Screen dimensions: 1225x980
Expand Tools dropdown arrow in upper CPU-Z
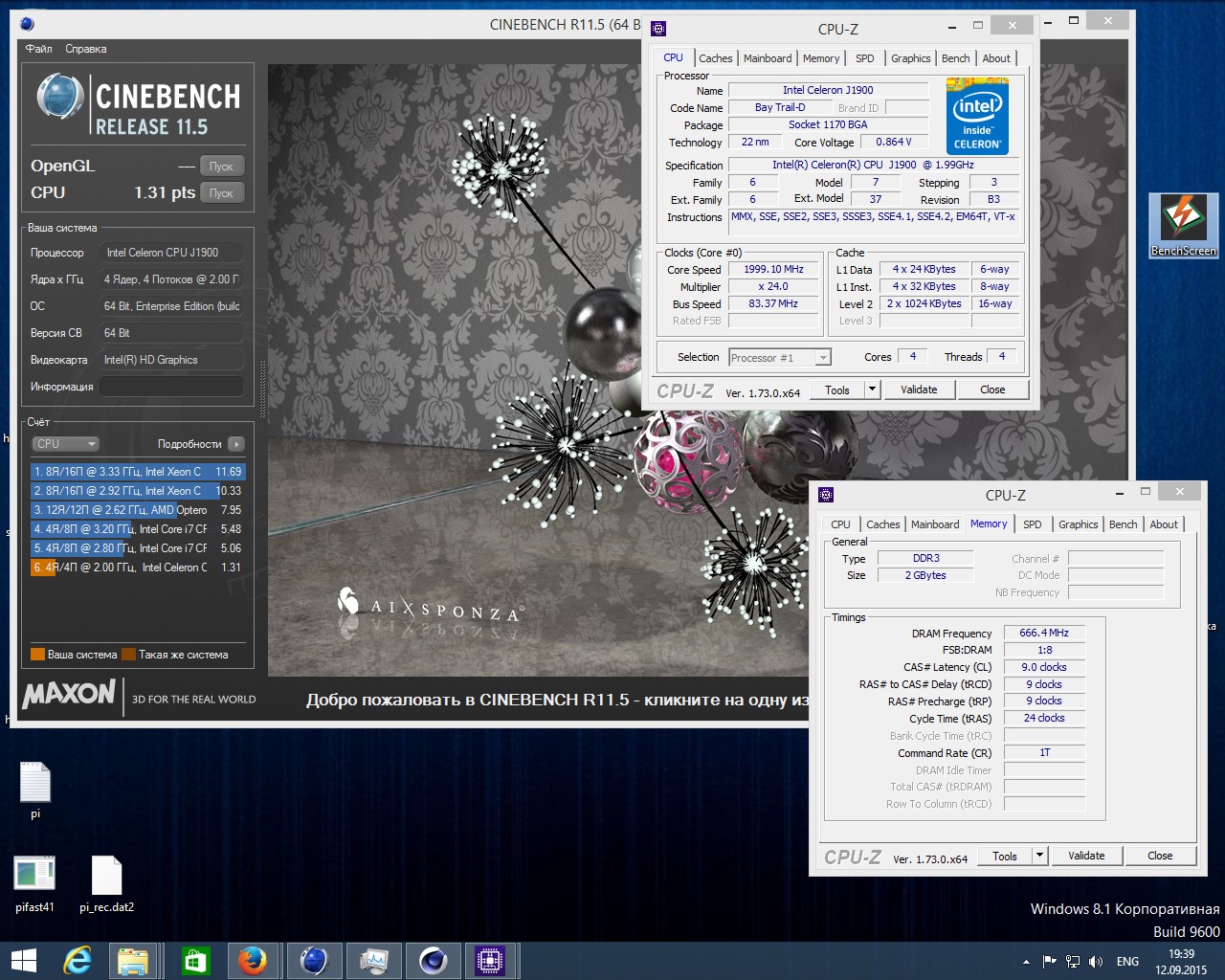tap(872, 390)
